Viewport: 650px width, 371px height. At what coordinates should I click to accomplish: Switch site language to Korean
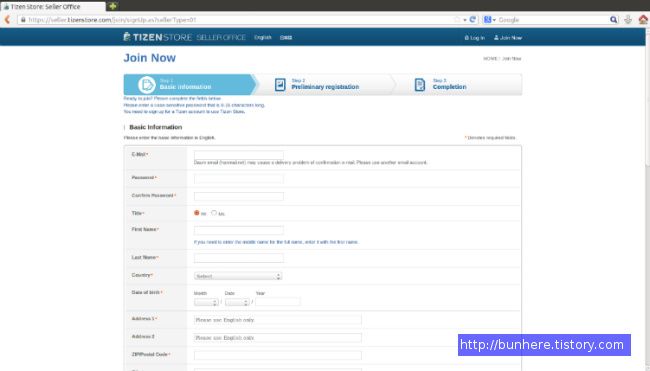pyautogui.click(x=286, y=37)
